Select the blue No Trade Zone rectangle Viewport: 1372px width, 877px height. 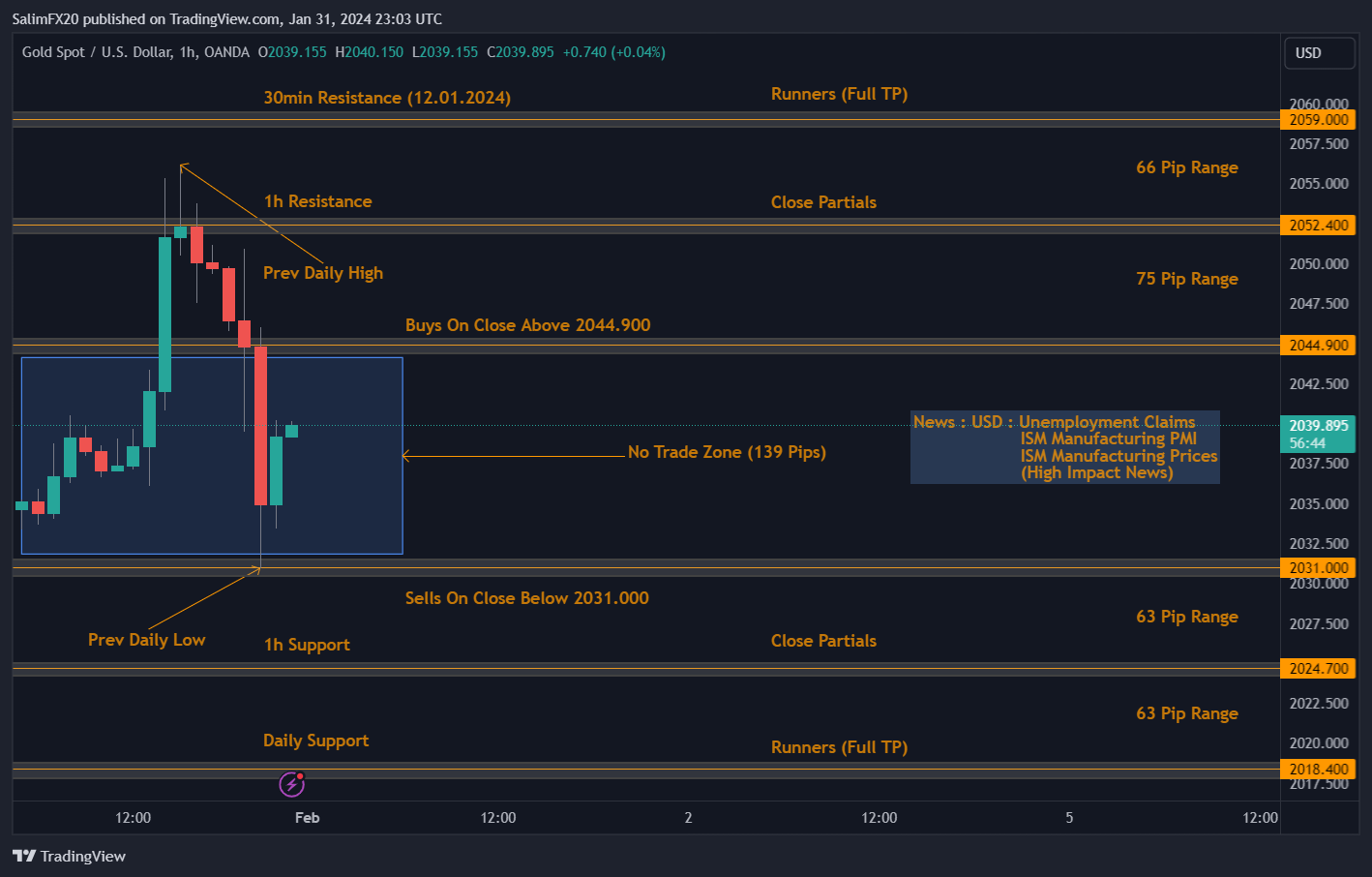[x=212, y=455]
